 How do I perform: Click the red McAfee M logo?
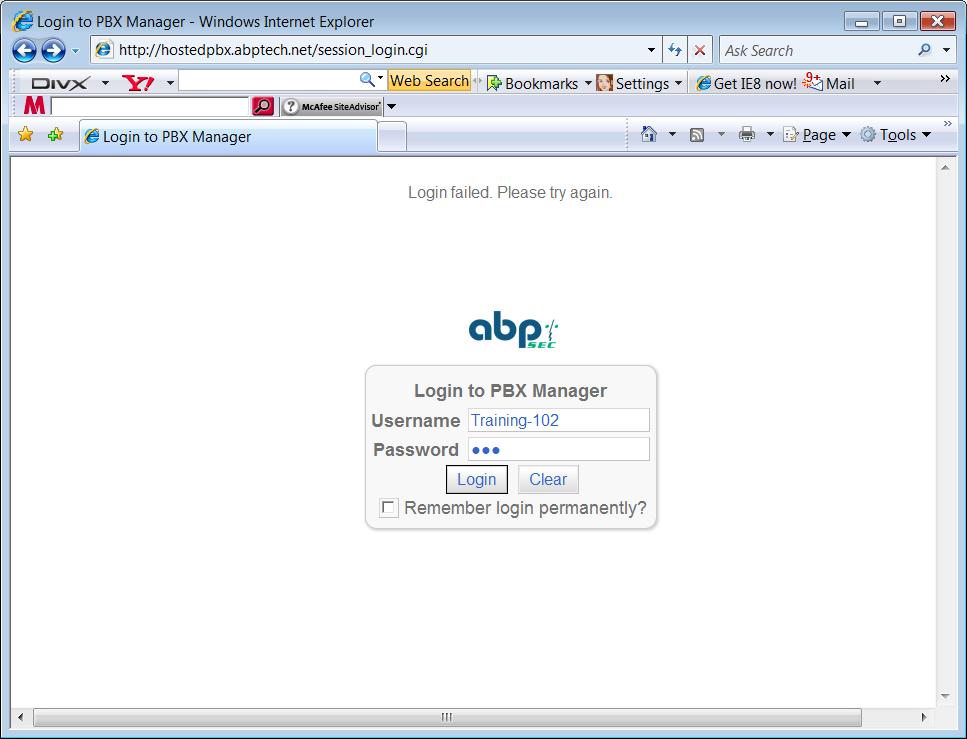(35, 106)
